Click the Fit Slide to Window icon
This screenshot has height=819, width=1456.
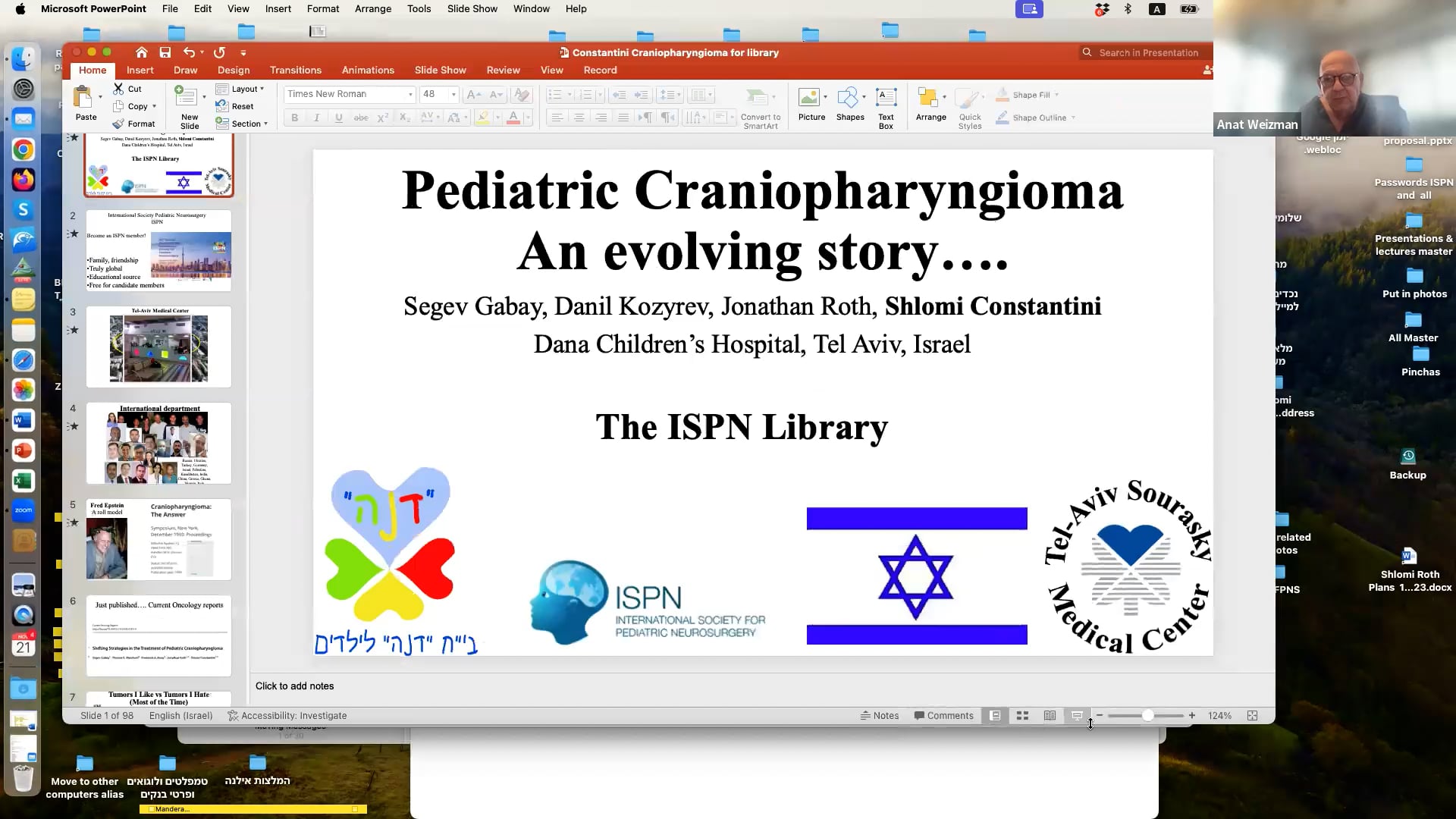[x=1252, y=716]
